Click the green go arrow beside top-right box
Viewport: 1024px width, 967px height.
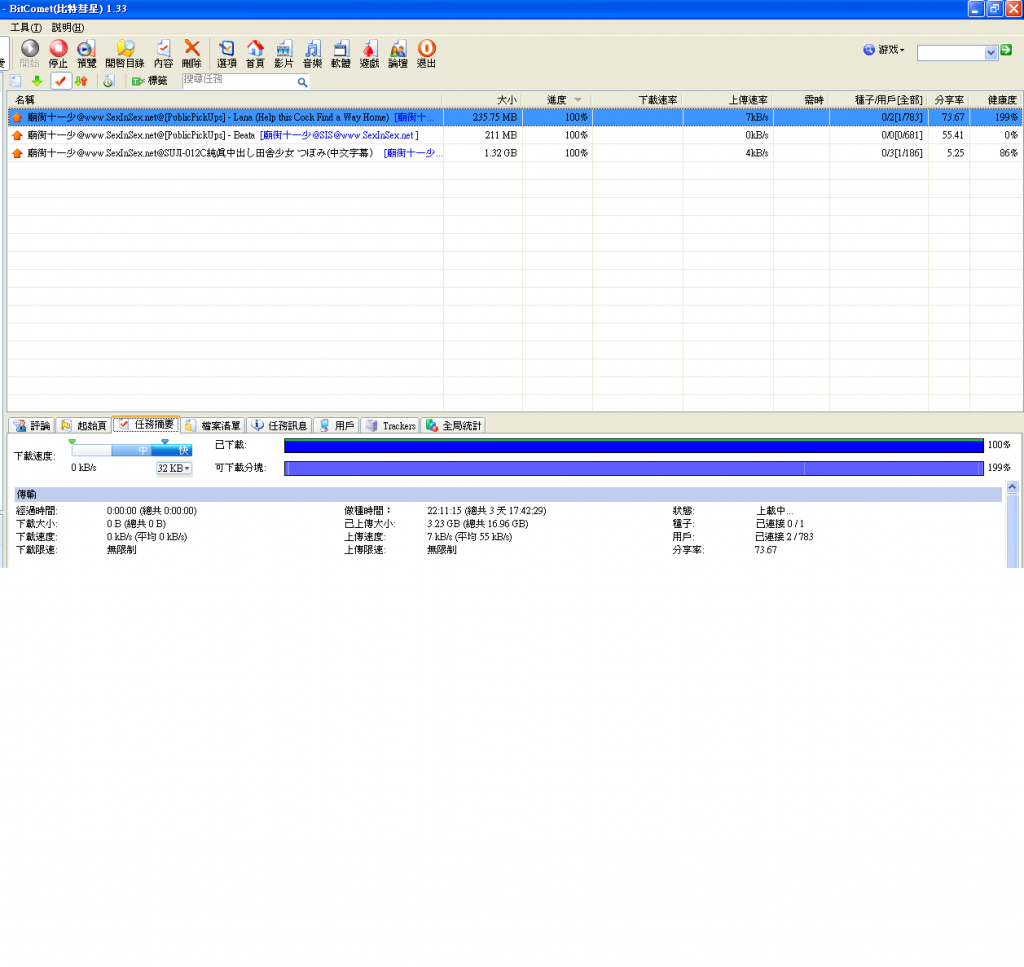point(1006,50)
